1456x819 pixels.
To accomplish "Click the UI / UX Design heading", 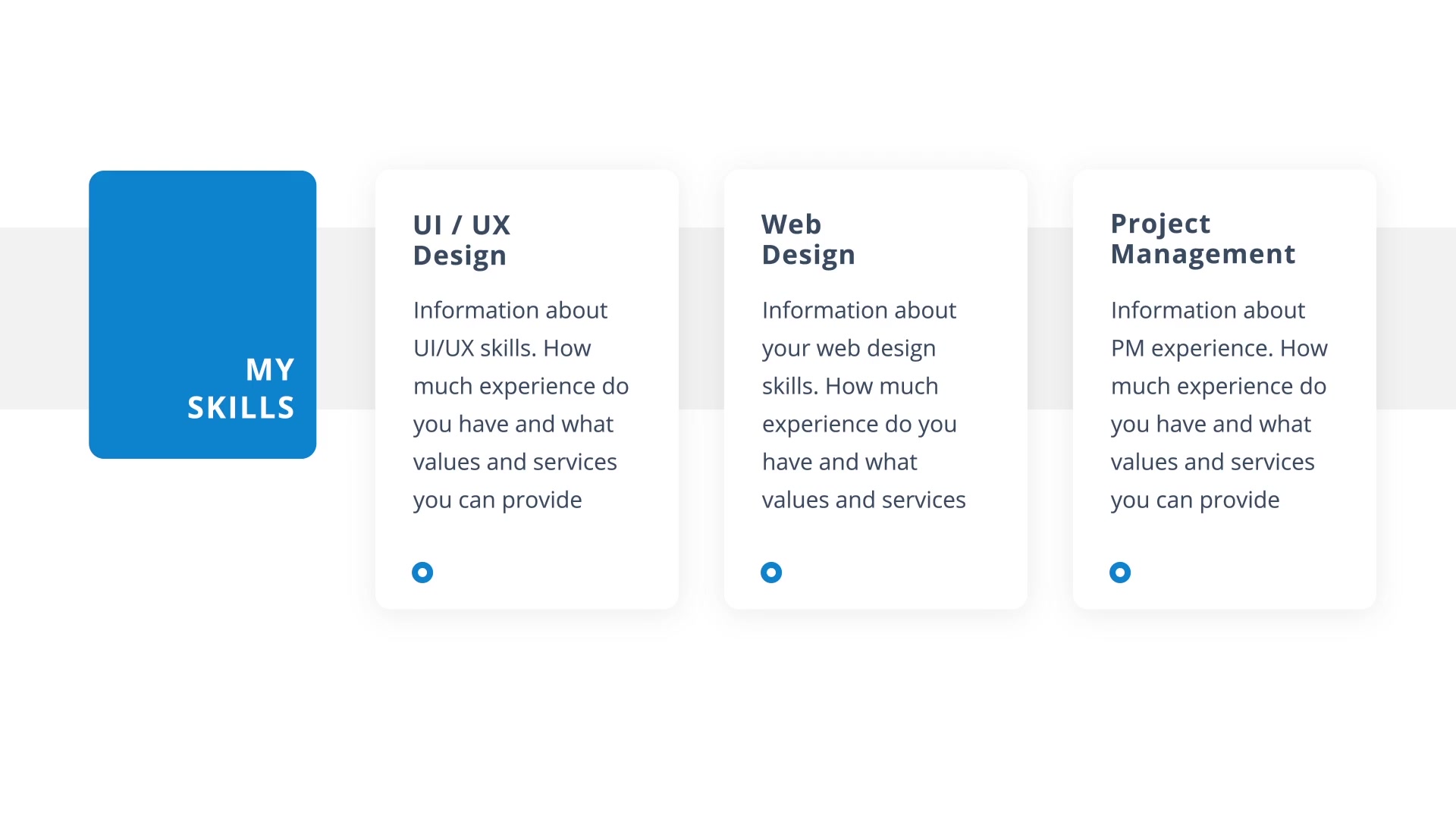I will coord(462,240).
